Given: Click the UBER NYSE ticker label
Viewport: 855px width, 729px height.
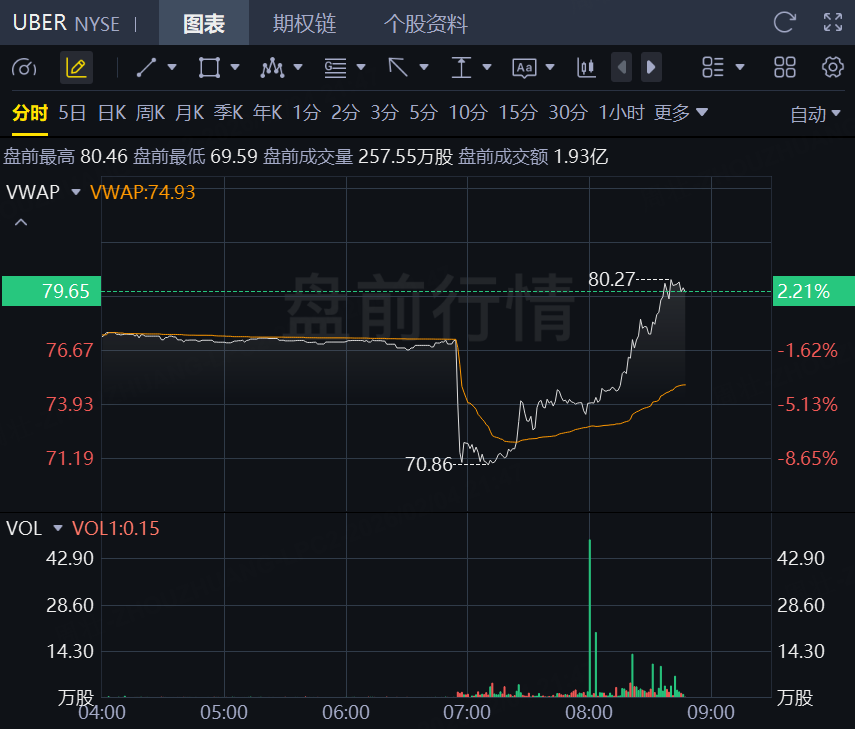Looking at the screenshot, I should pyautogui.click(x=66, y=23).
